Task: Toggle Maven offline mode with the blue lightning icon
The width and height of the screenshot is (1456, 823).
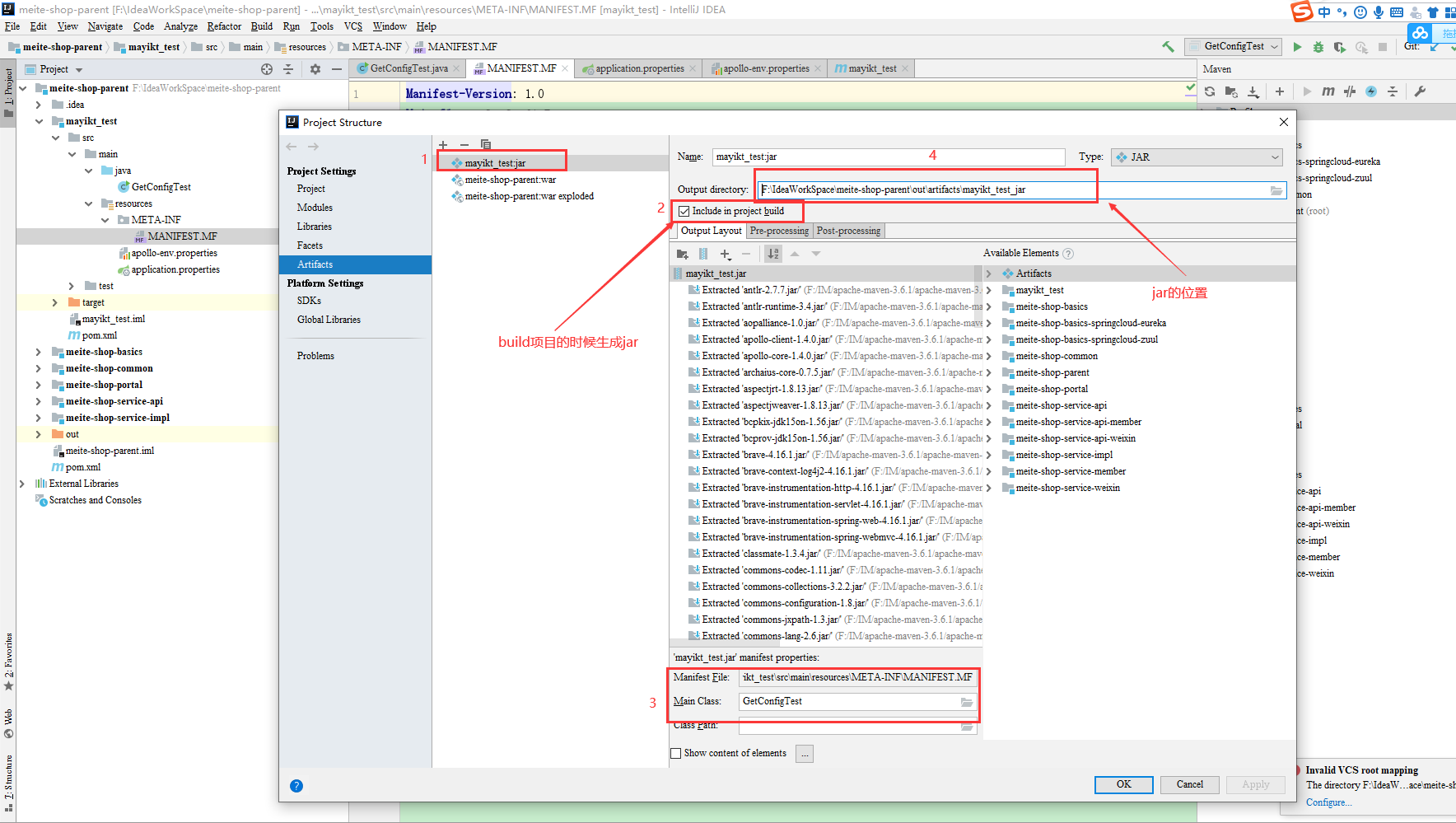Action: tap(1371, 91)
